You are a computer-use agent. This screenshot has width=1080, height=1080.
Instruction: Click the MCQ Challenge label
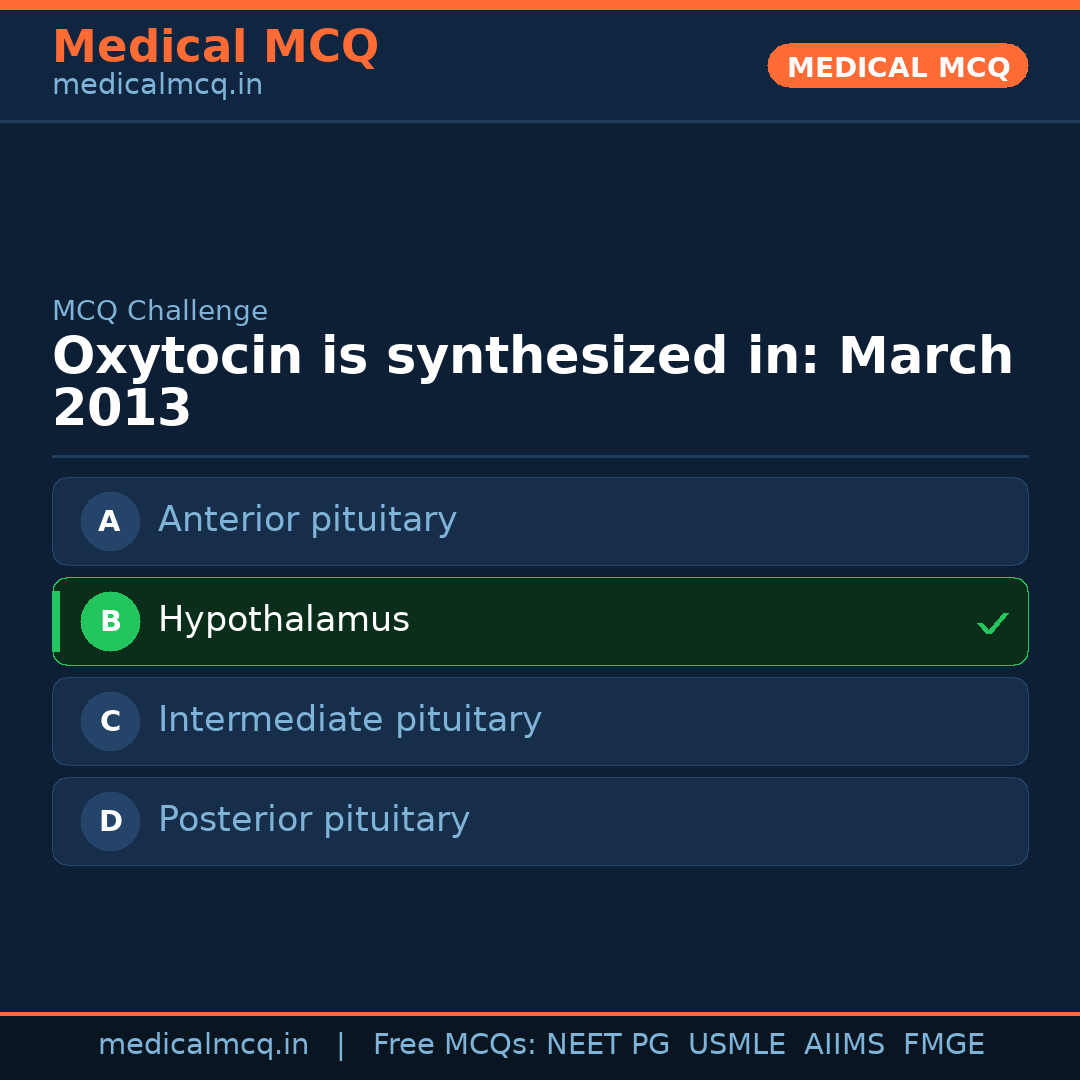pos(160,311)
